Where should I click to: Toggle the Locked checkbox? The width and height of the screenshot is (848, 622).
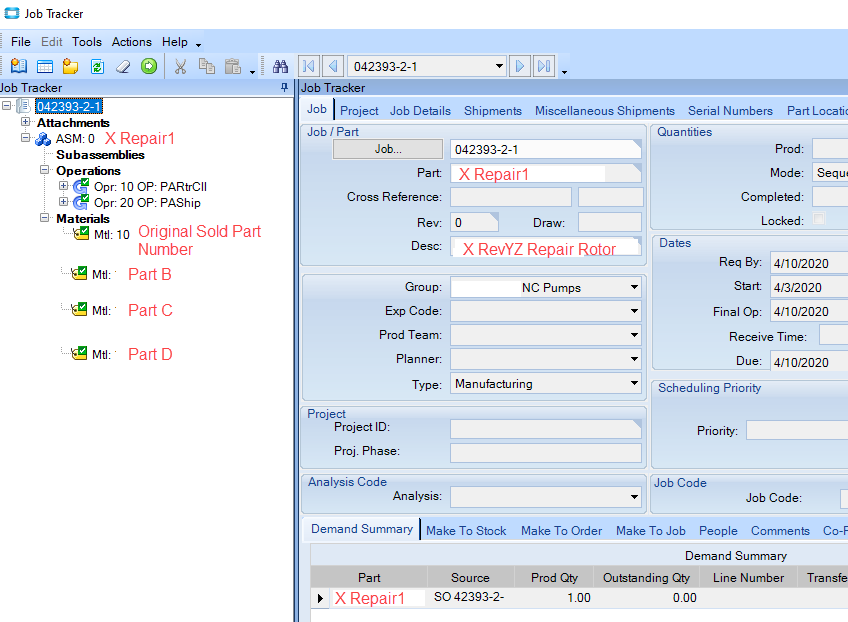(819, 219)
